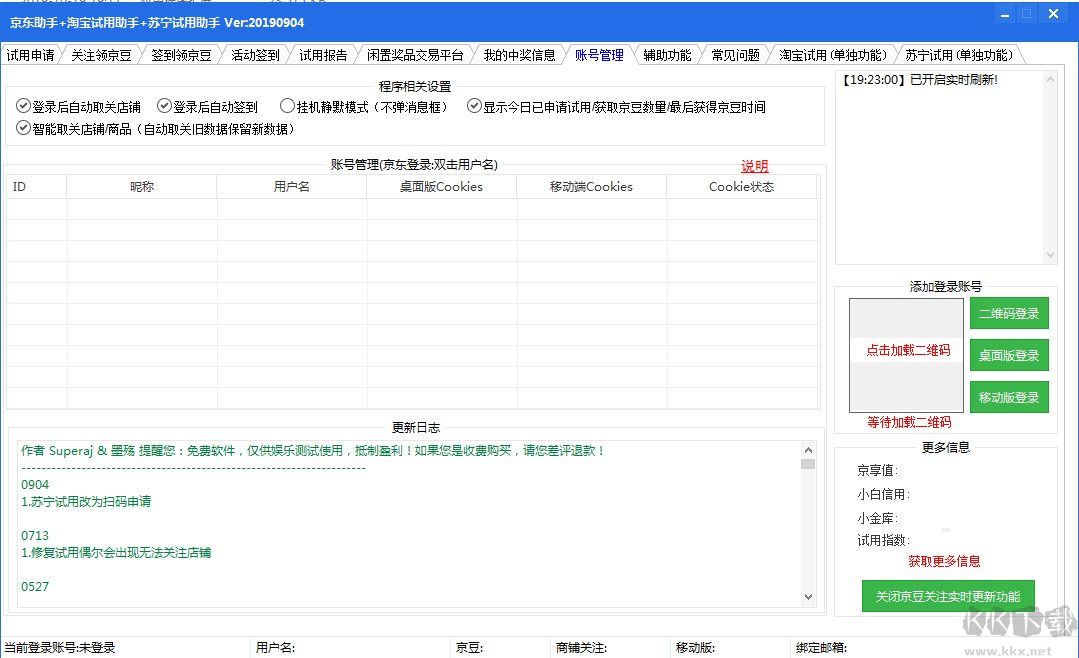Viewport: 1079px width, 658px height.
Task: Toggle 登录后自动签到 checkbox
Action: tap(165, 106)
